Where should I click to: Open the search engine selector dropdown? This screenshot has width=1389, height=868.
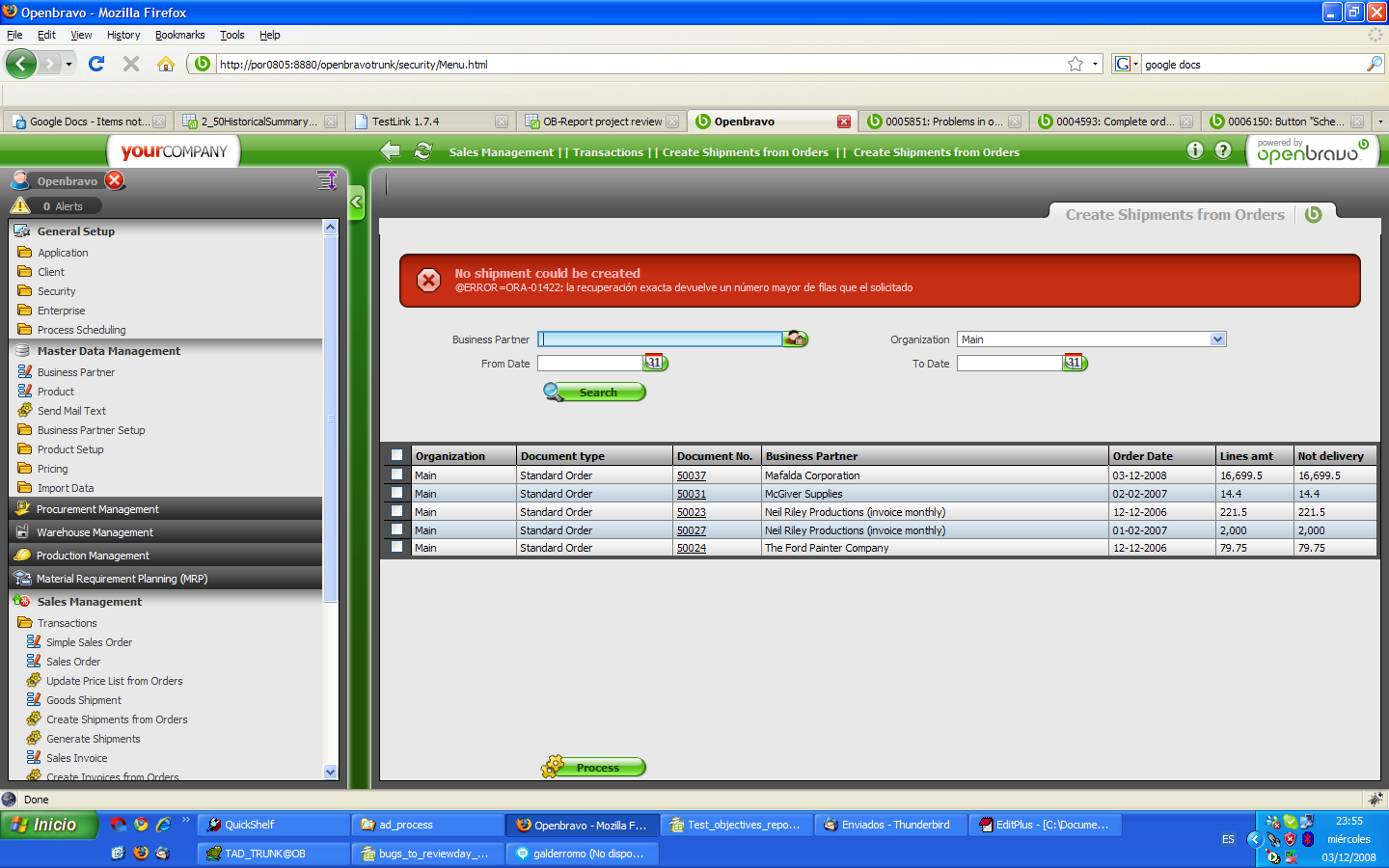pos(1126,64)
